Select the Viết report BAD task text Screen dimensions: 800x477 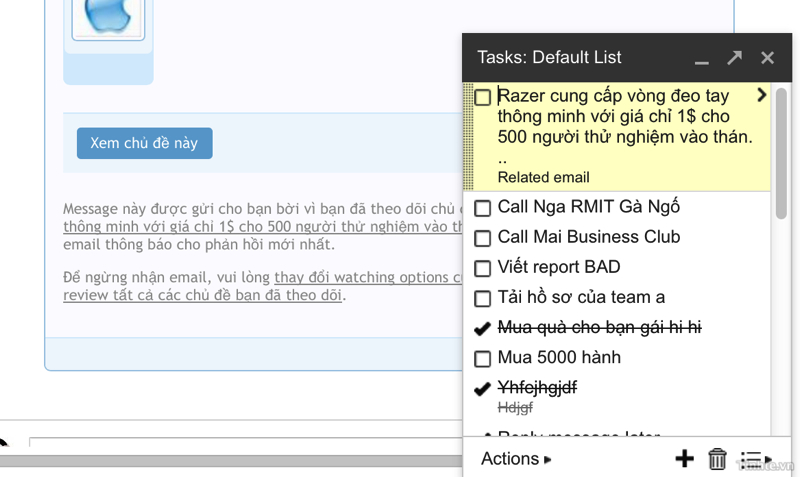[x=559, y=267]
